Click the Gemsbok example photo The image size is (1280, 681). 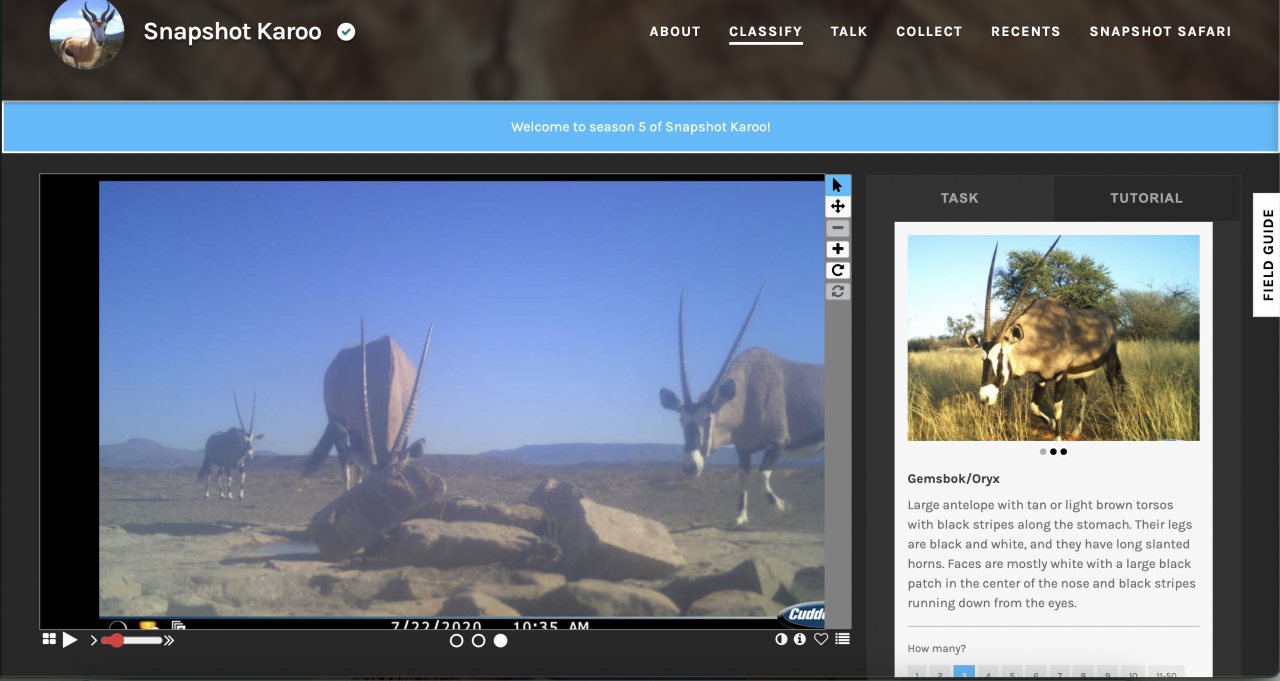[x=1053, y=338]
